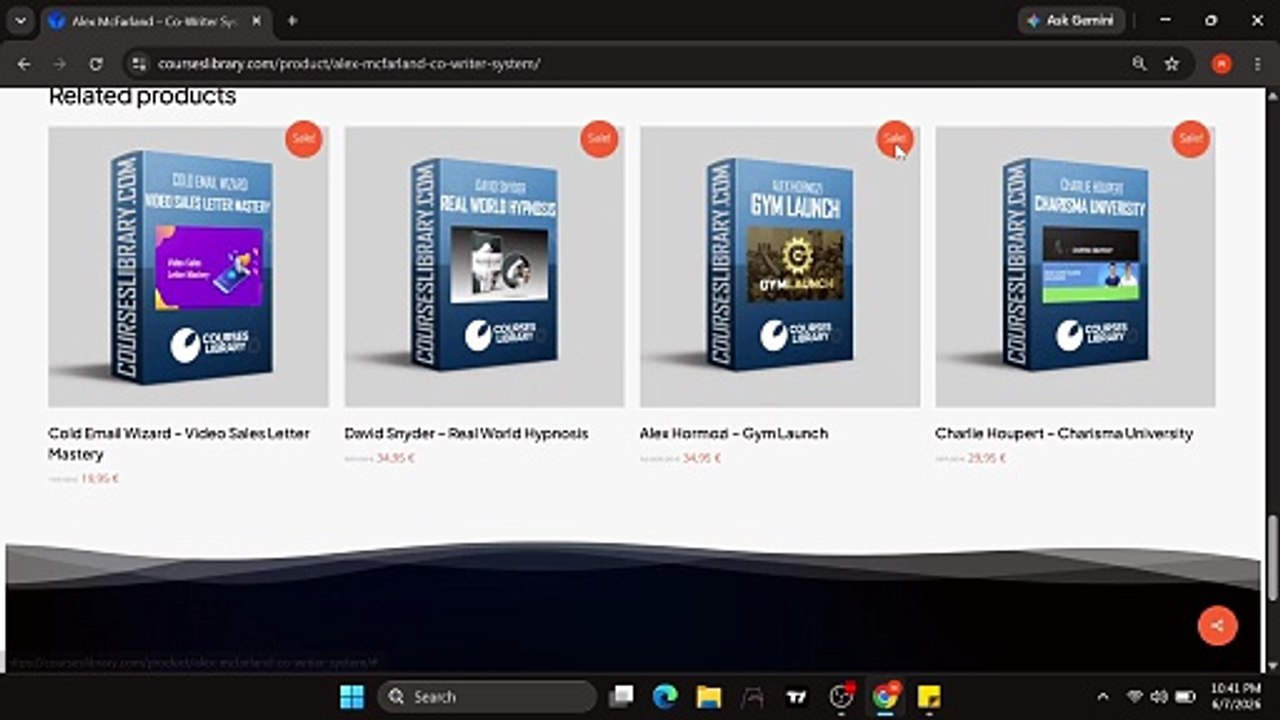Click Sale badge on Gym Launch card
1280x720 pixels.
895,139
